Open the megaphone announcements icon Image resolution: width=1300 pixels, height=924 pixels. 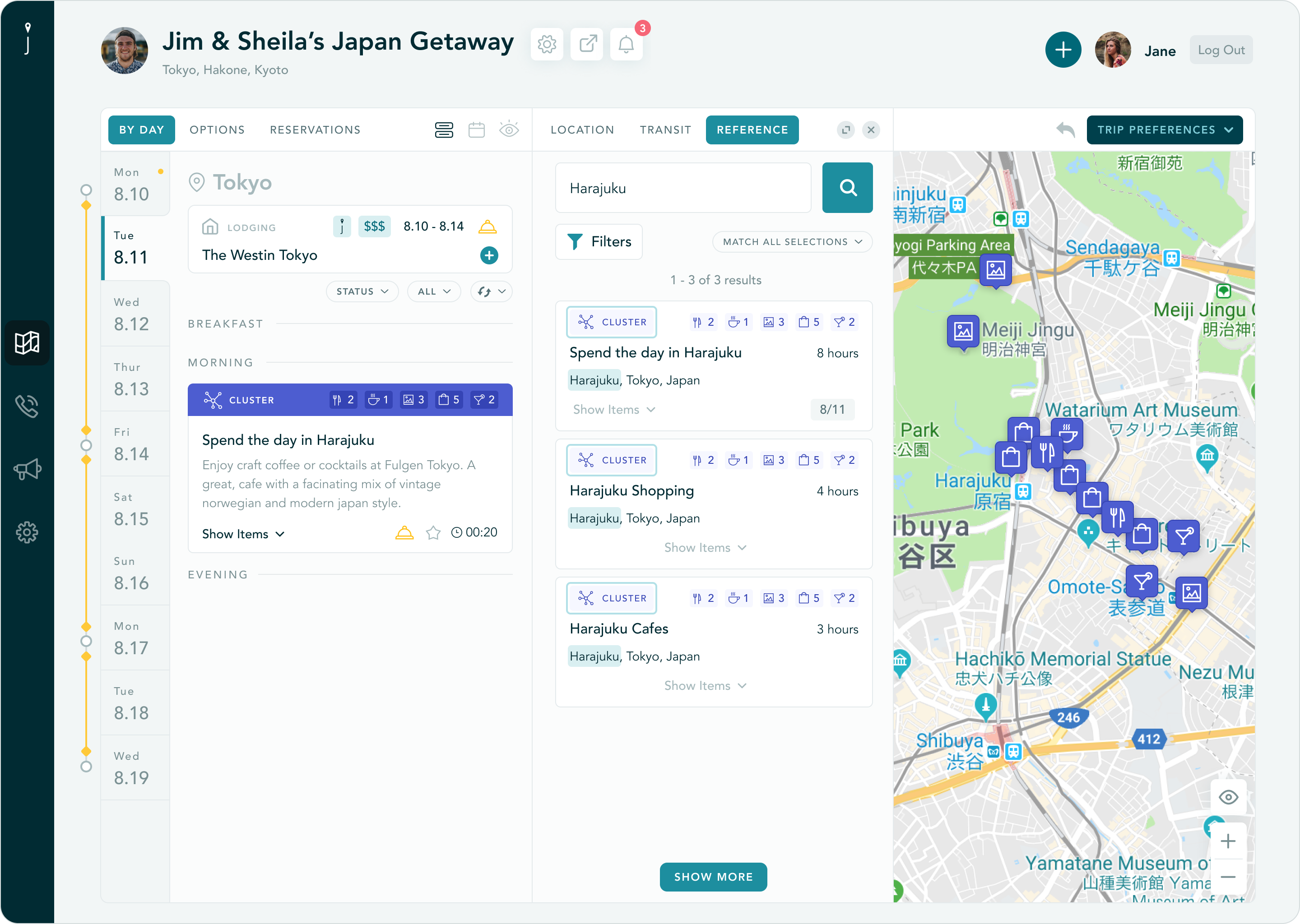27,469
